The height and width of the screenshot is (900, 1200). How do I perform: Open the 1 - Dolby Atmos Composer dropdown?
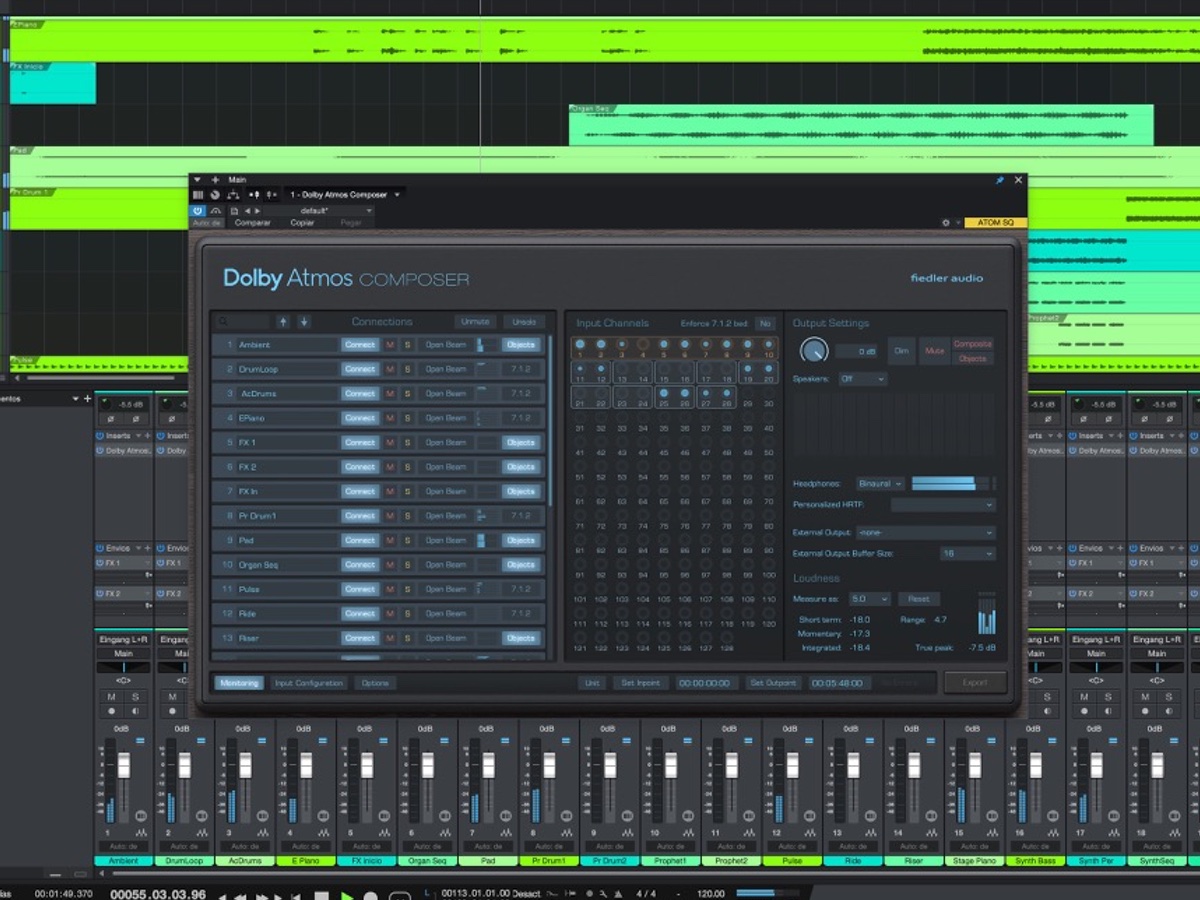[345, 194]
